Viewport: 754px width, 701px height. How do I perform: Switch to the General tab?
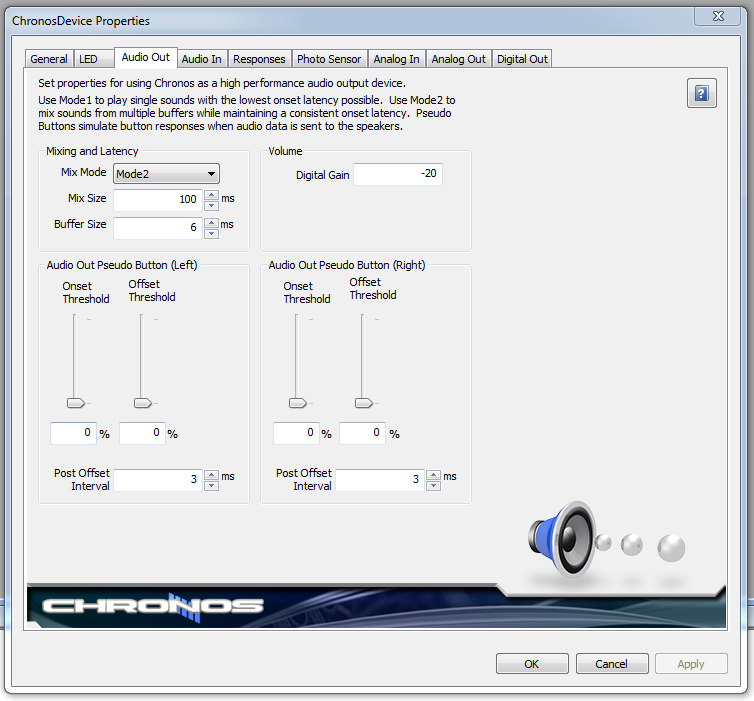[x=49, y=59]
